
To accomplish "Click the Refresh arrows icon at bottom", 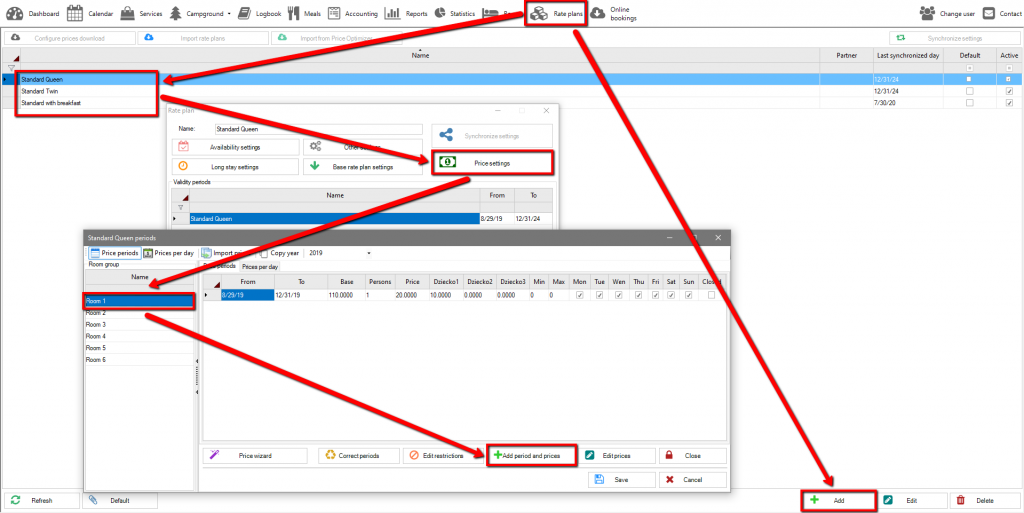I will pos(16,501).
